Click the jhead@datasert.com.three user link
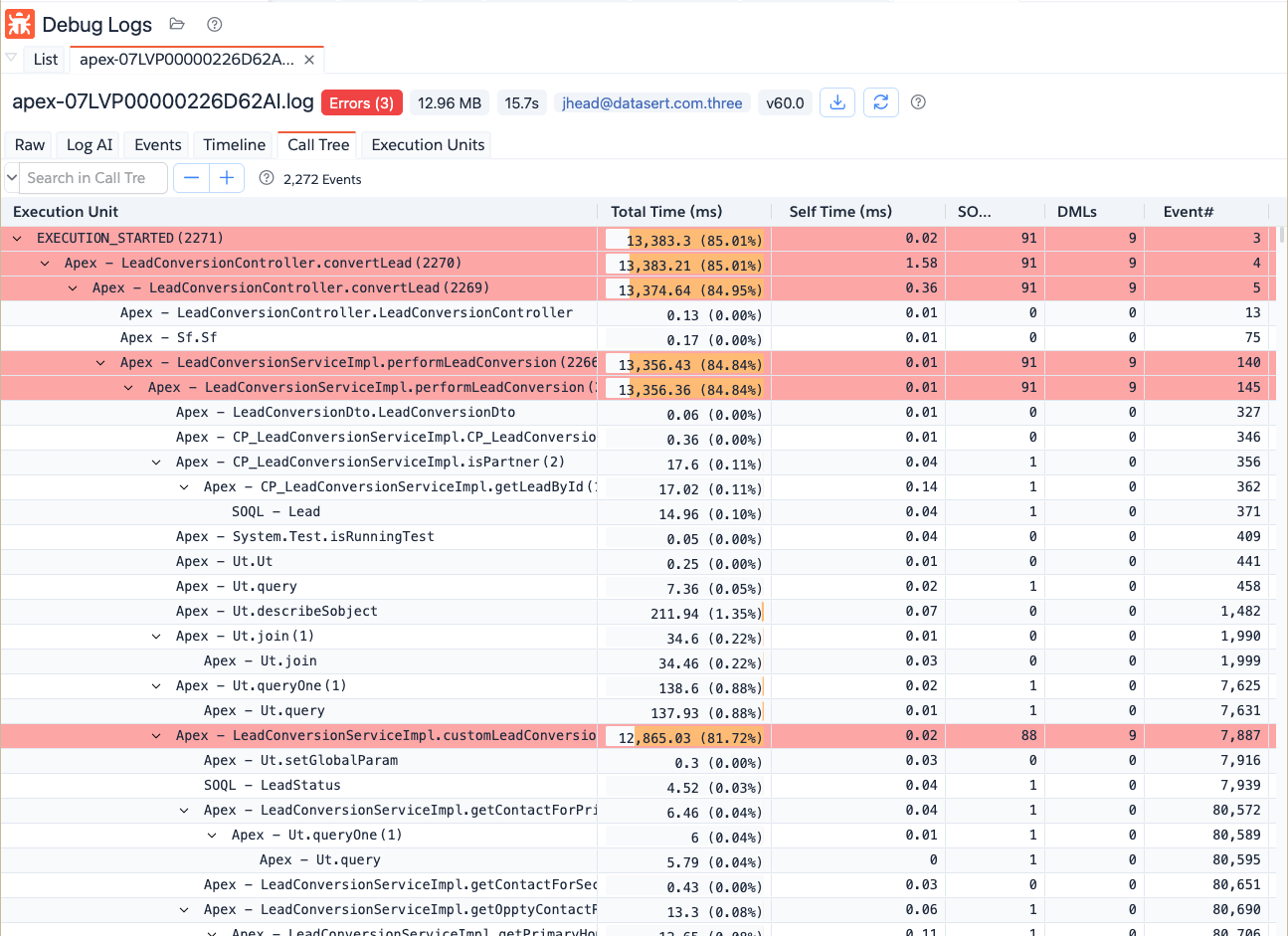The width and height of the screenshot is (1288, 936). [651, 103]
